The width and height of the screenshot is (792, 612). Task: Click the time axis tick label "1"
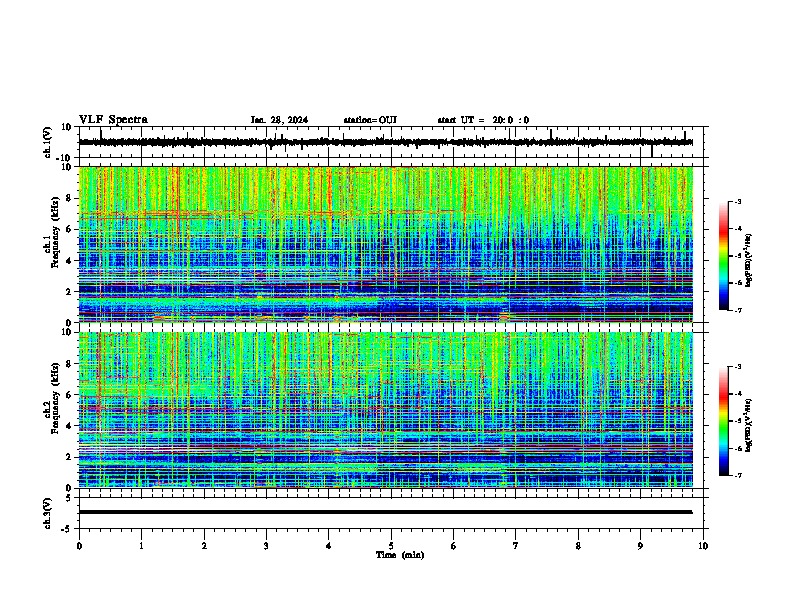[x=141, y=546]
